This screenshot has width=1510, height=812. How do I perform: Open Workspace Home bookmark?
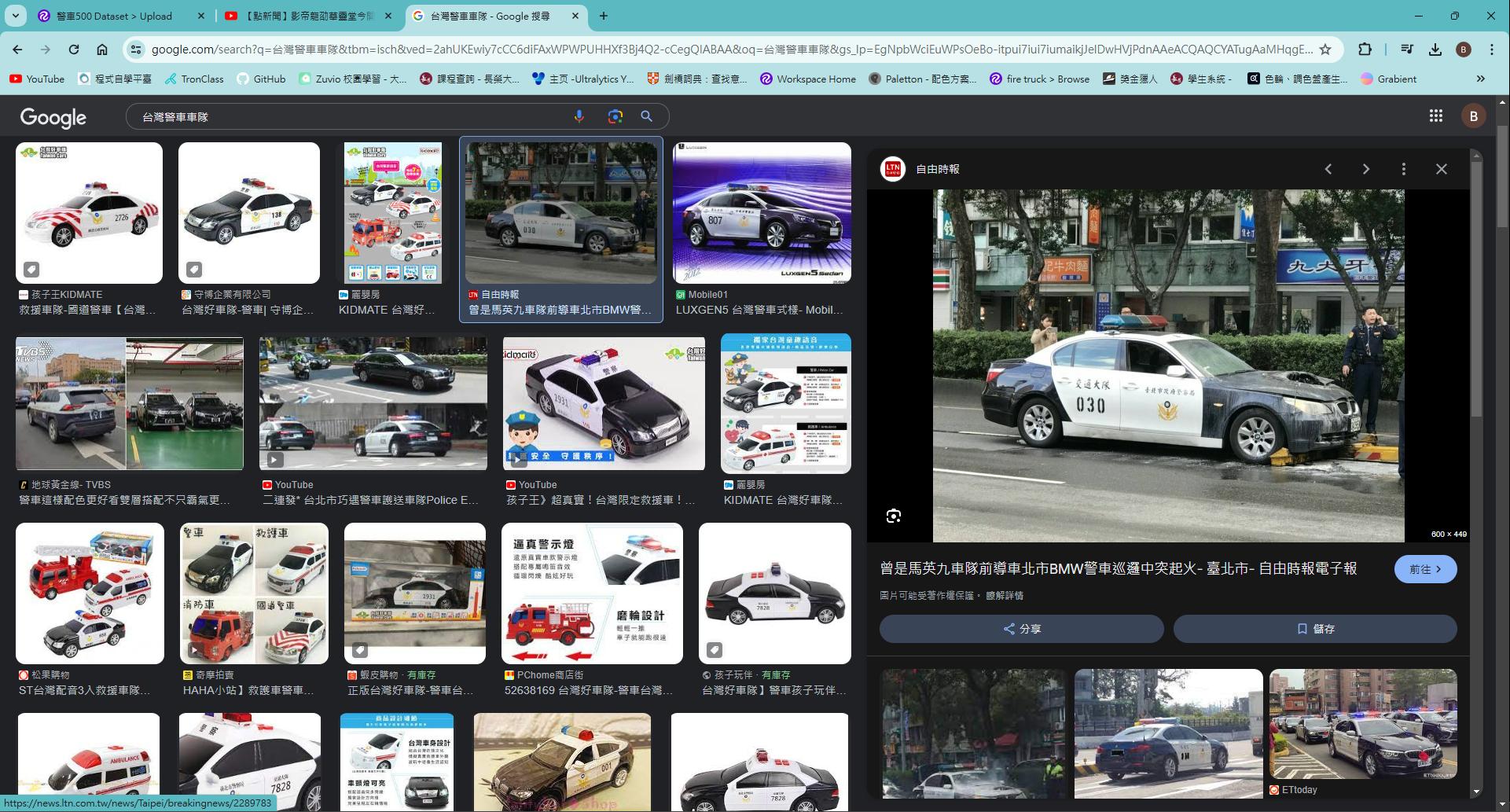[x=808, y=79]
